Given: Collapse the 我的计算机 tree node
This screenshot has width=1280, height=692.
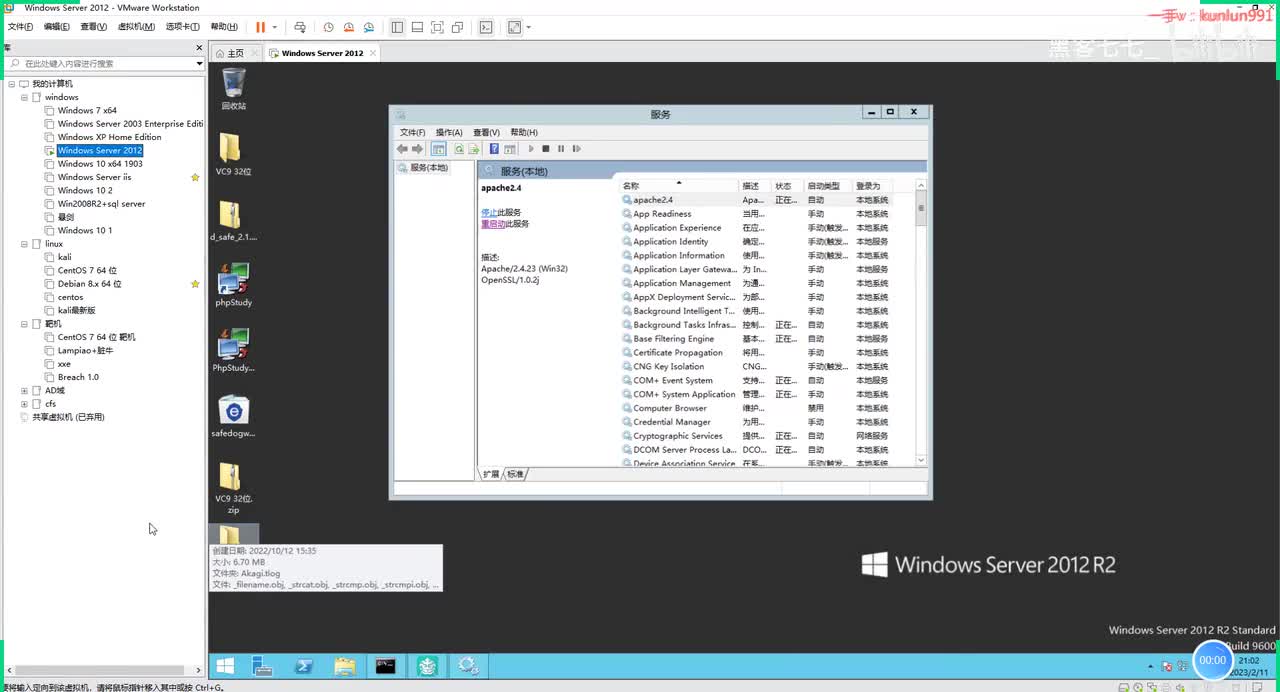Looking at the screenshot, I should click(x=11, y=84).
